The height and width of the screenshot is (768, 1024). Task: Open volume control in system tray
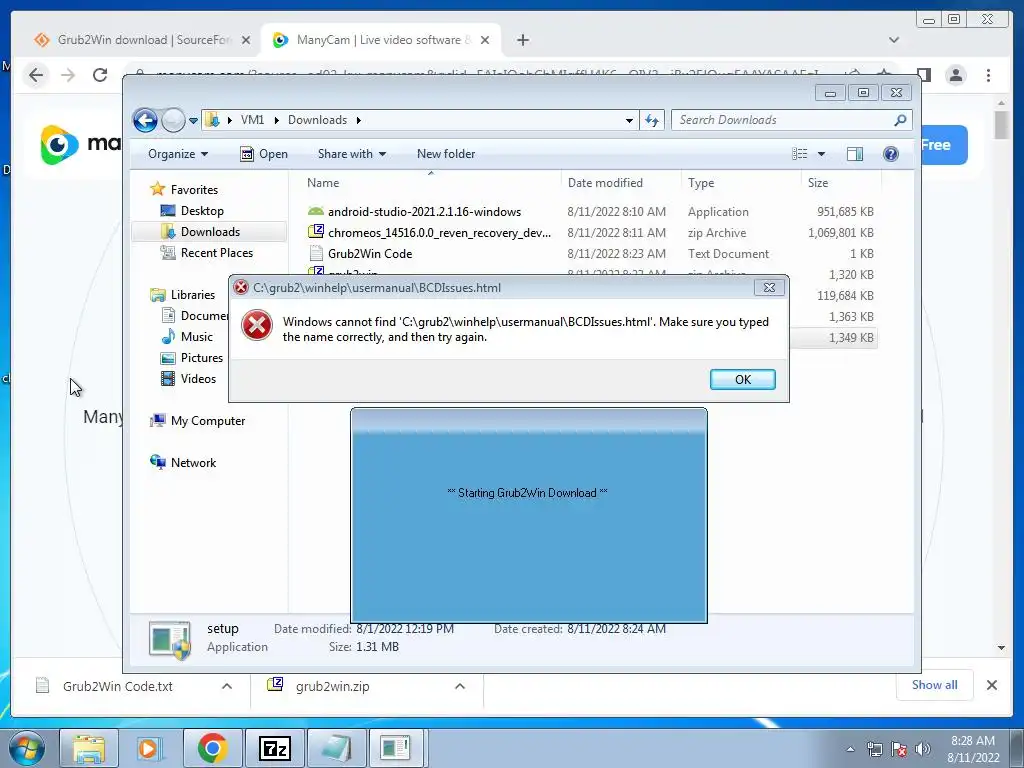coord(922,749)
